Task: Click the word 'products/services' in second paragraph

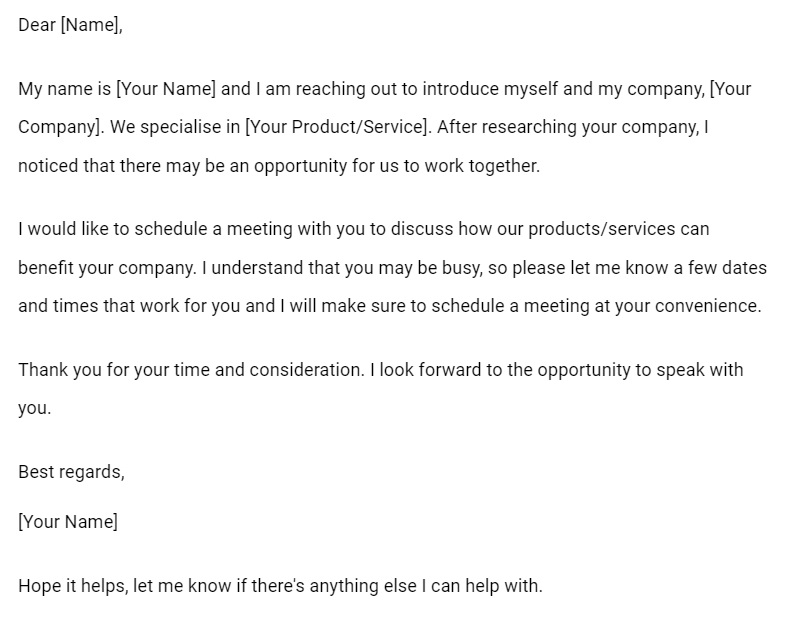Action: coord(602,229)
